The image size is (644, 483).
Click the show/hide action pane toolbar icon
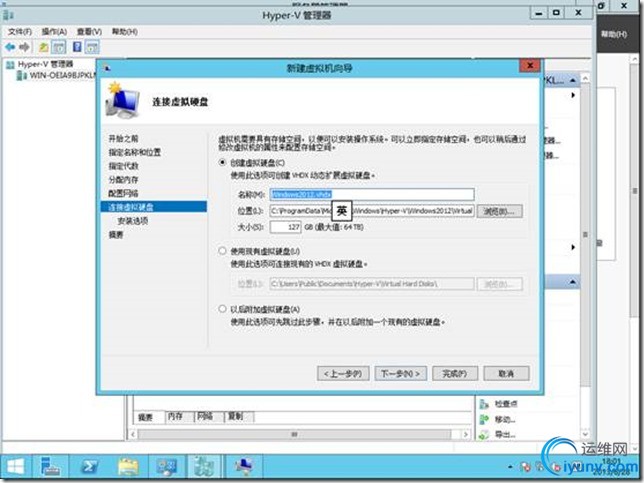(92, 47)
